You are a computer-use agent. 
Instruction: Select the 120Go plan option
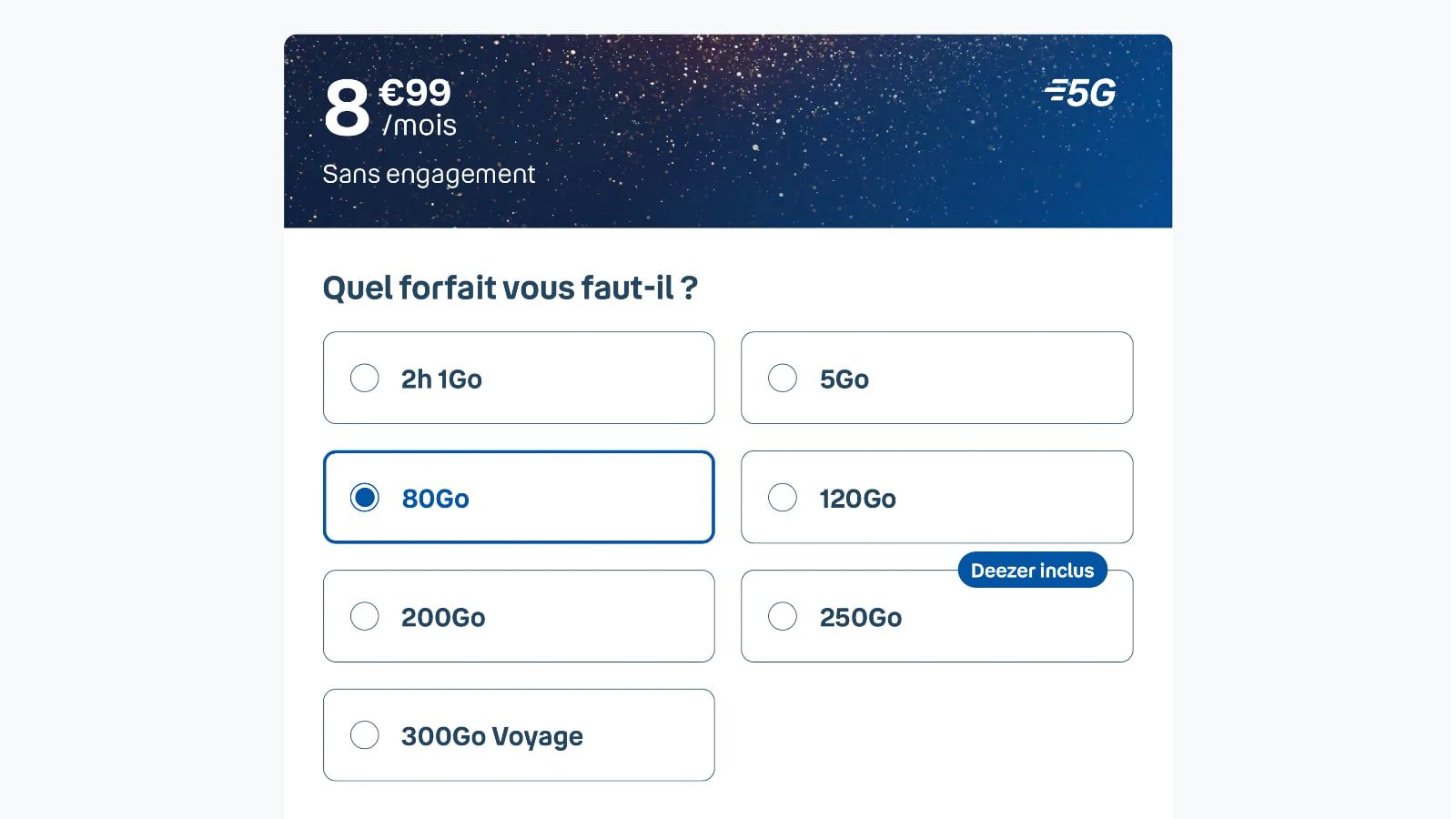782,497
